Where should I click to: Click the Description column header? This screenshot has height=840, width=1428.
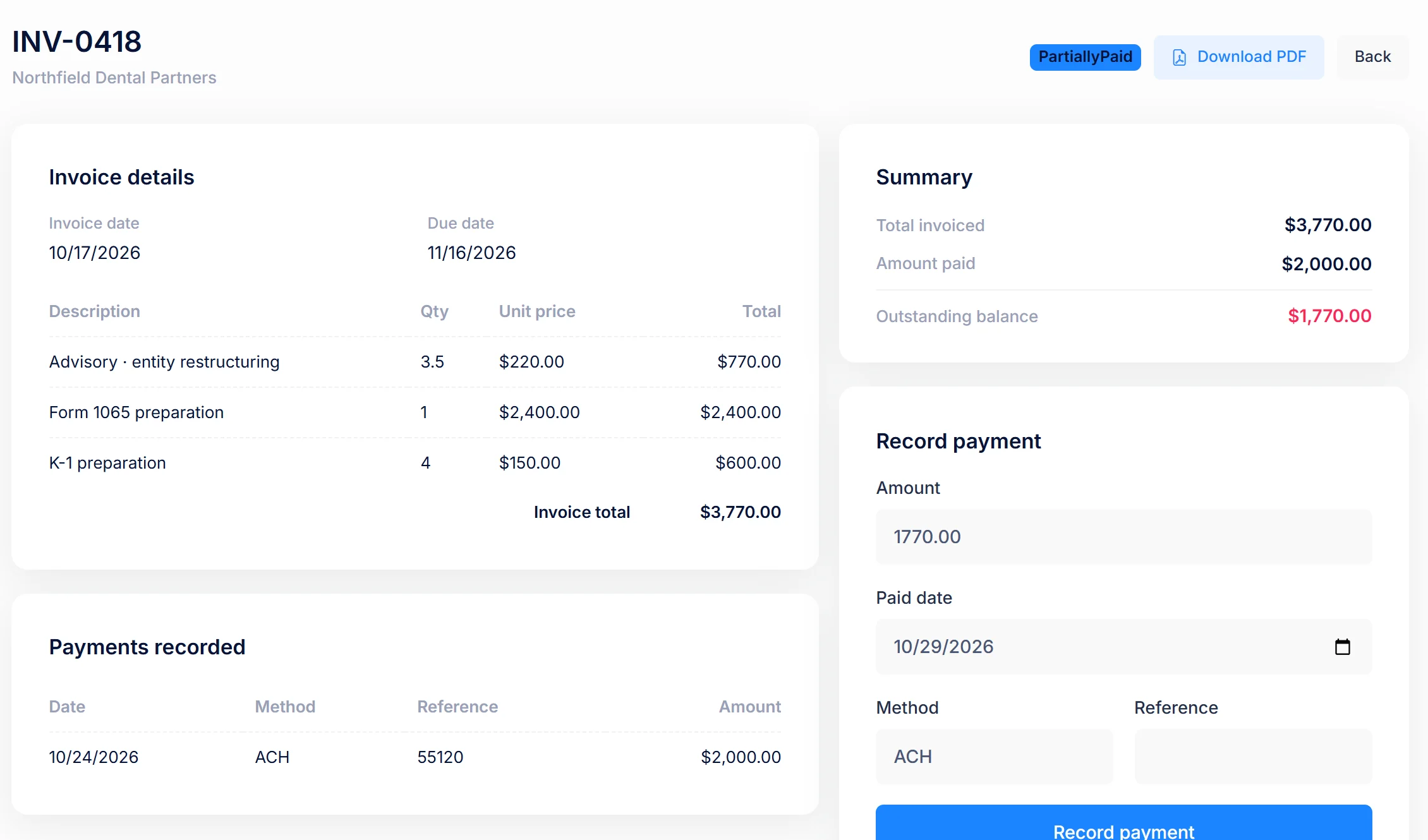[x=95, y=311]
